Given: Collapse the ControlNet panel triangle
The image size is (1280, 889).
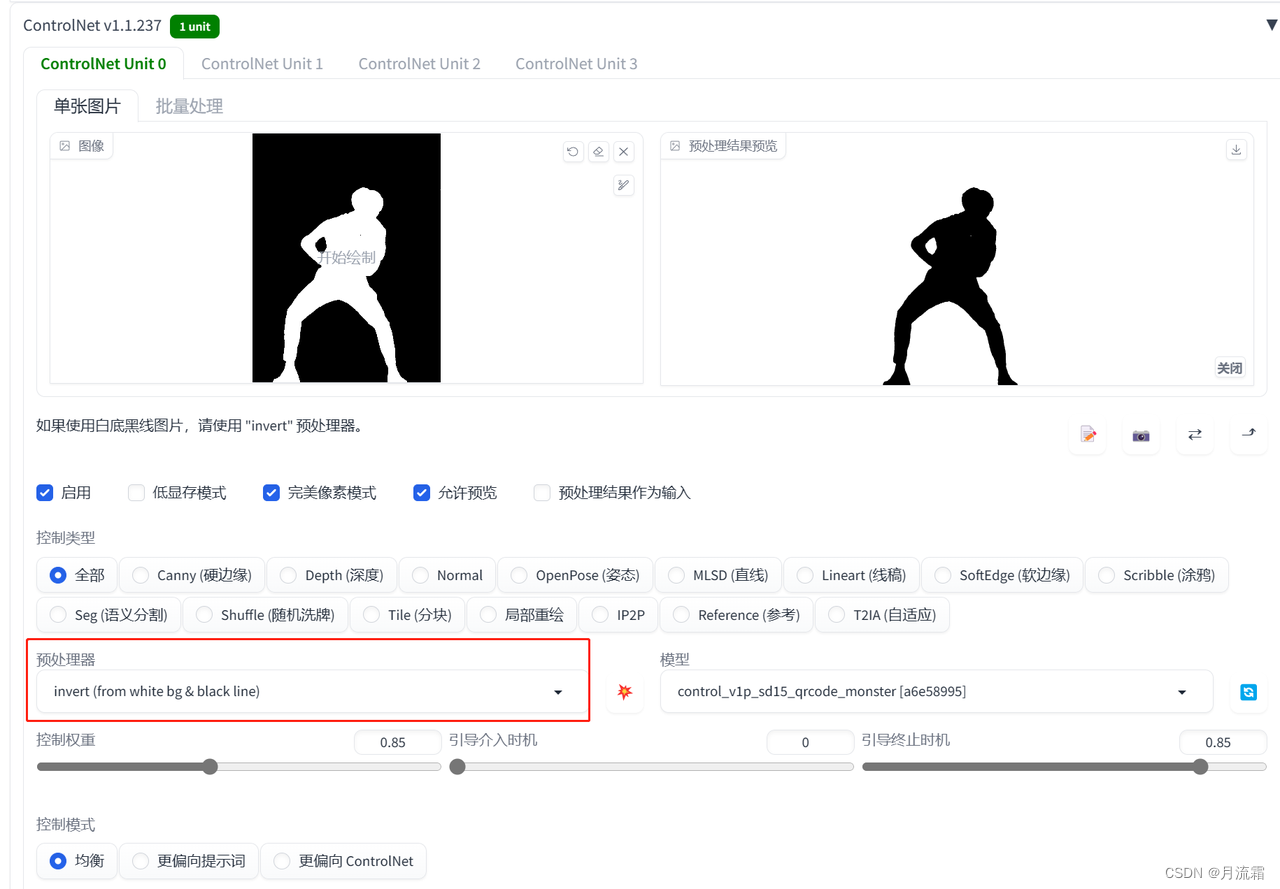Looking at the screenshot, I should tap(1272, 25).
